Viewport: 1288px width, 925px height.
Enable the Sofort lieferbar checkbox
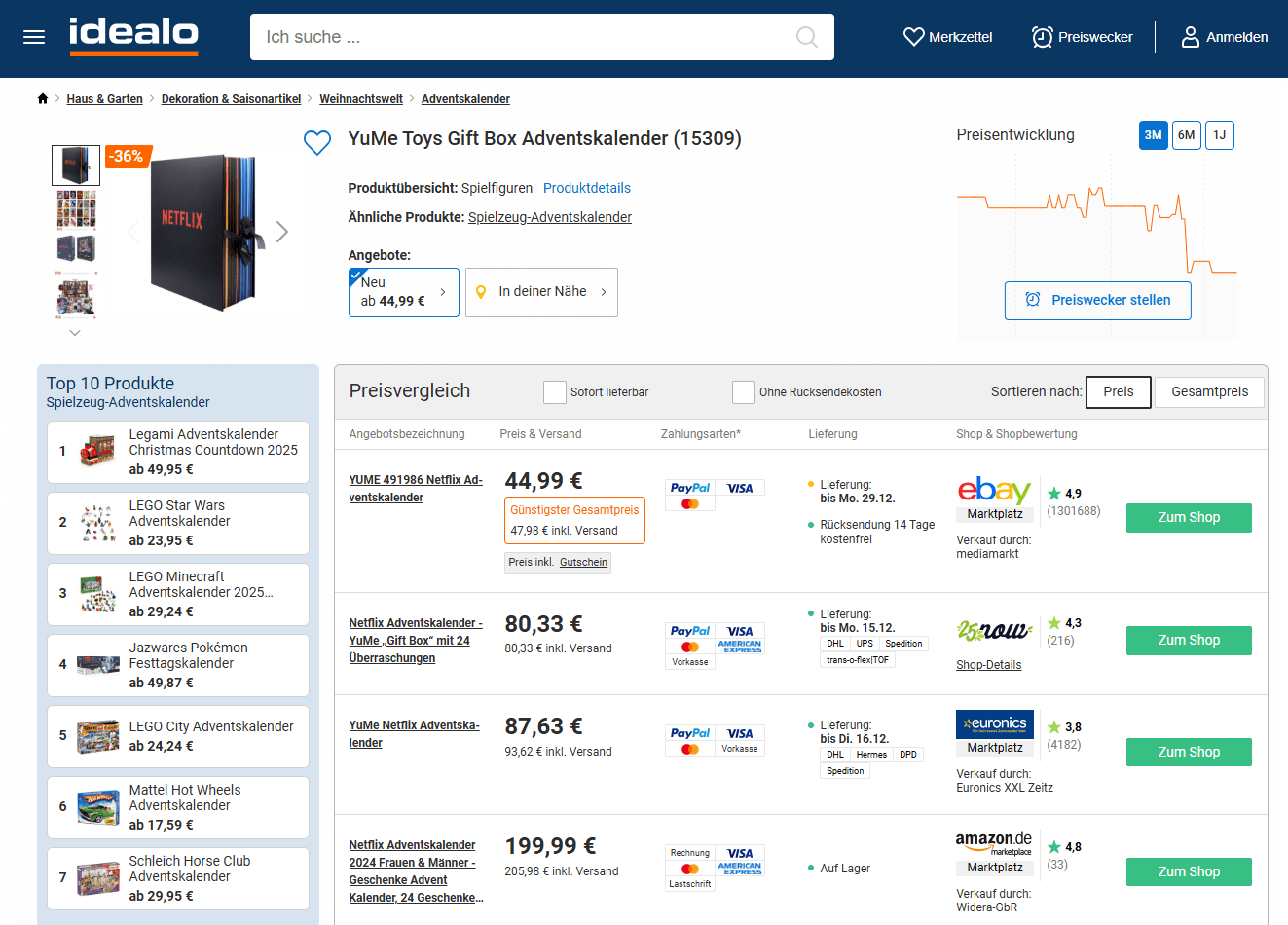[x=555, y=392]
